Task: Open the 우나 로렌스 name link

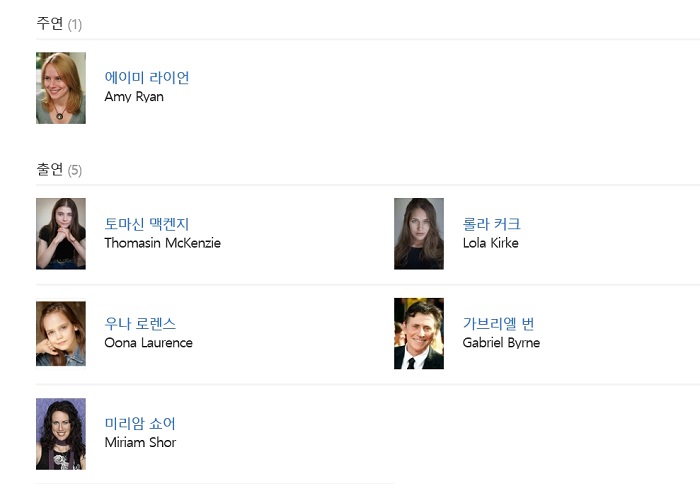Action: 140,324
